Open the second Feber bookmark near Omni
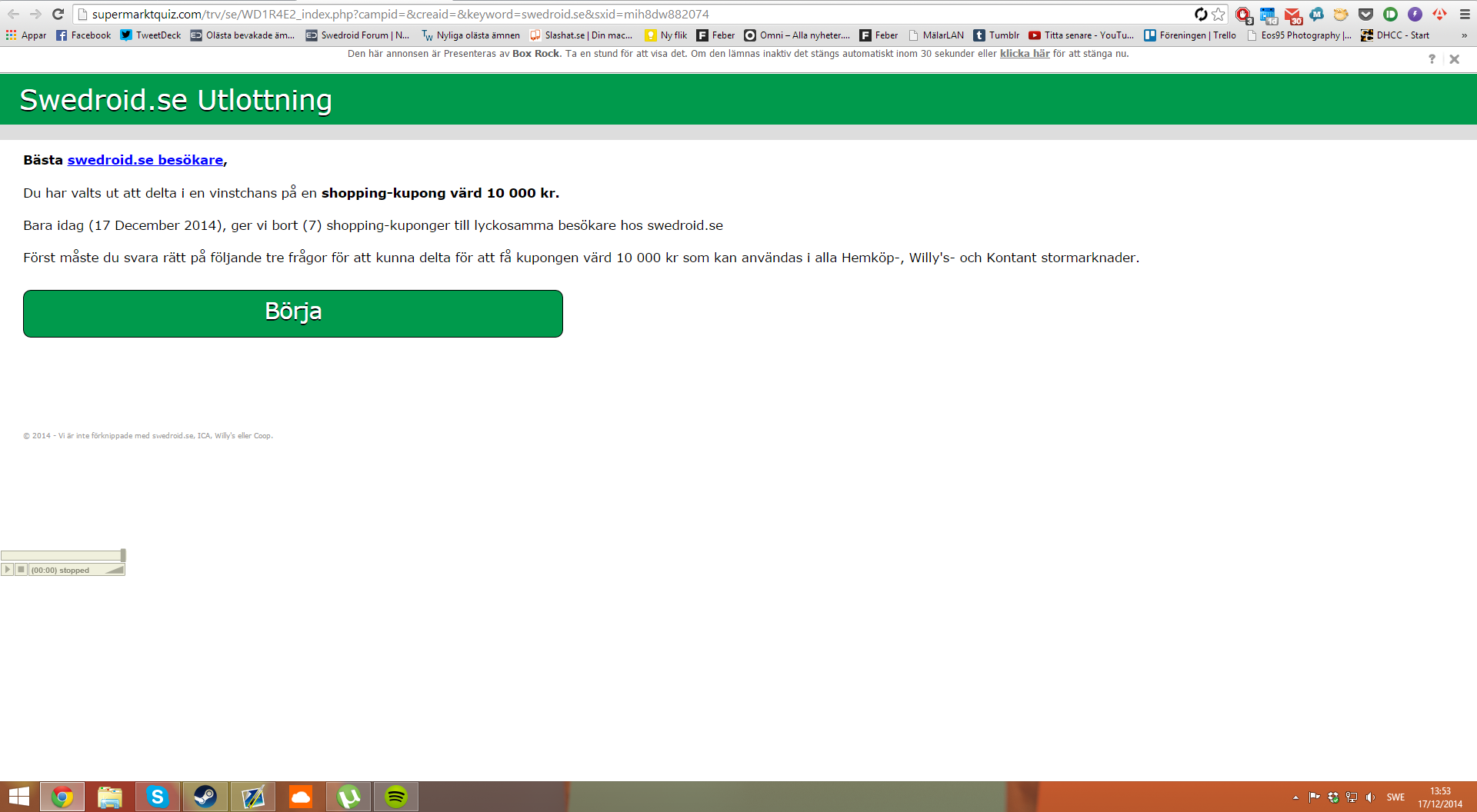This screenshot has width=1477, height=812. tap(879, 35)
